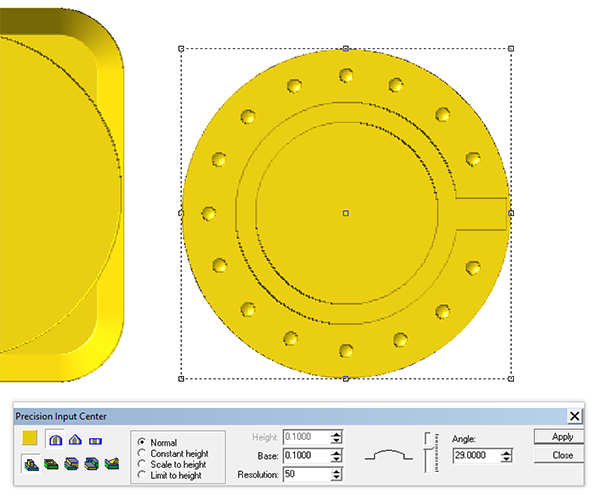Viewport: 600px width, 500px height.
Task: Decrease the Resolution with down arrow
Action: click(336, 478)
